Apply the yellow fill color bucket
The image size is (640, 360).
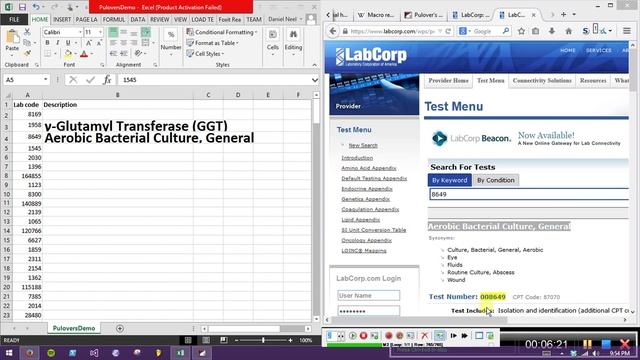click(x=68, y=53)
